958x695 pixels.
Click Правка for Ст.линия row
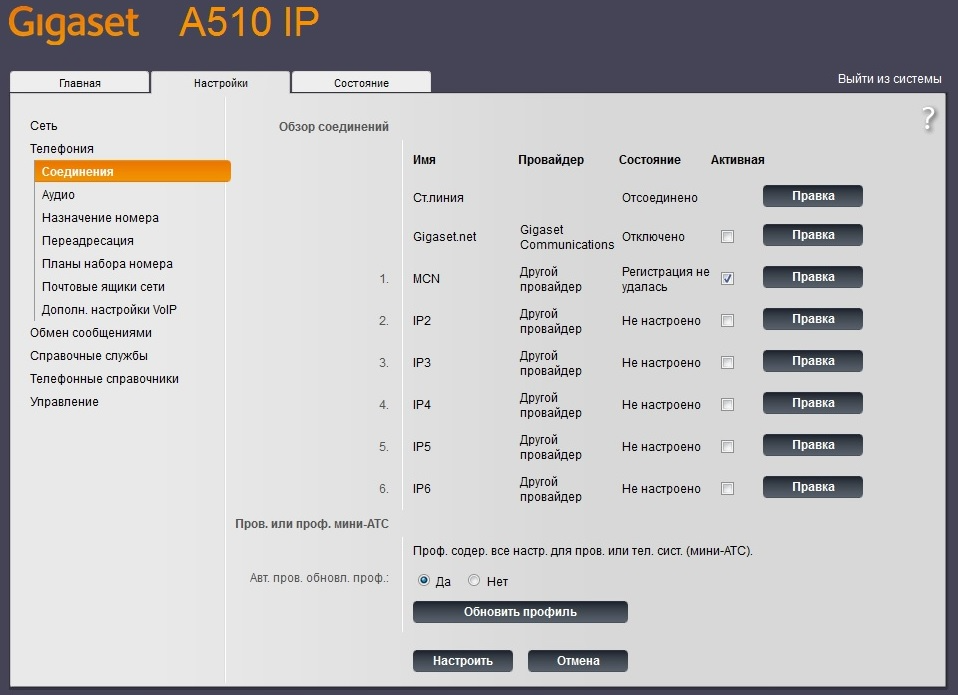tap(813, 196)
